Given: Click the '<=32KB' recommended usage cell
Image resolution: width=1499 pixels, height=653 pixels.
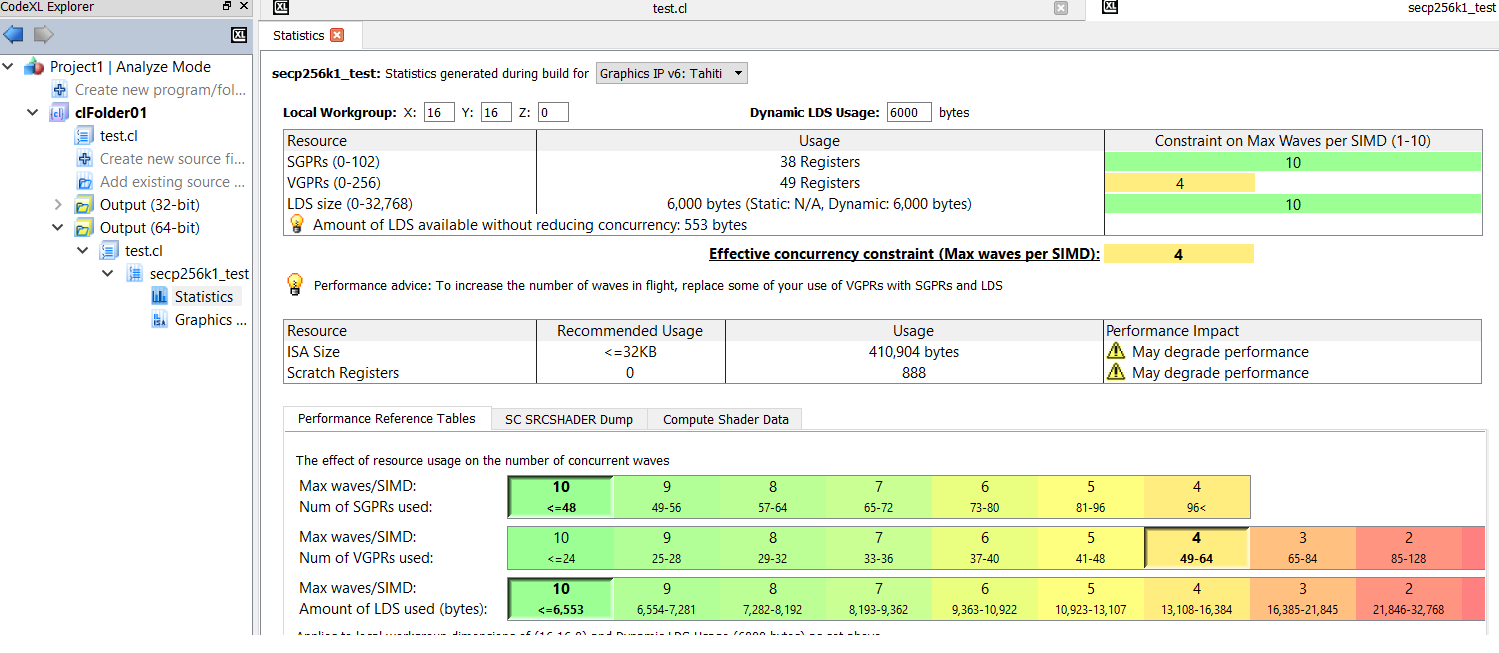Looking at the screenshot, I should [x=630, y=352].
